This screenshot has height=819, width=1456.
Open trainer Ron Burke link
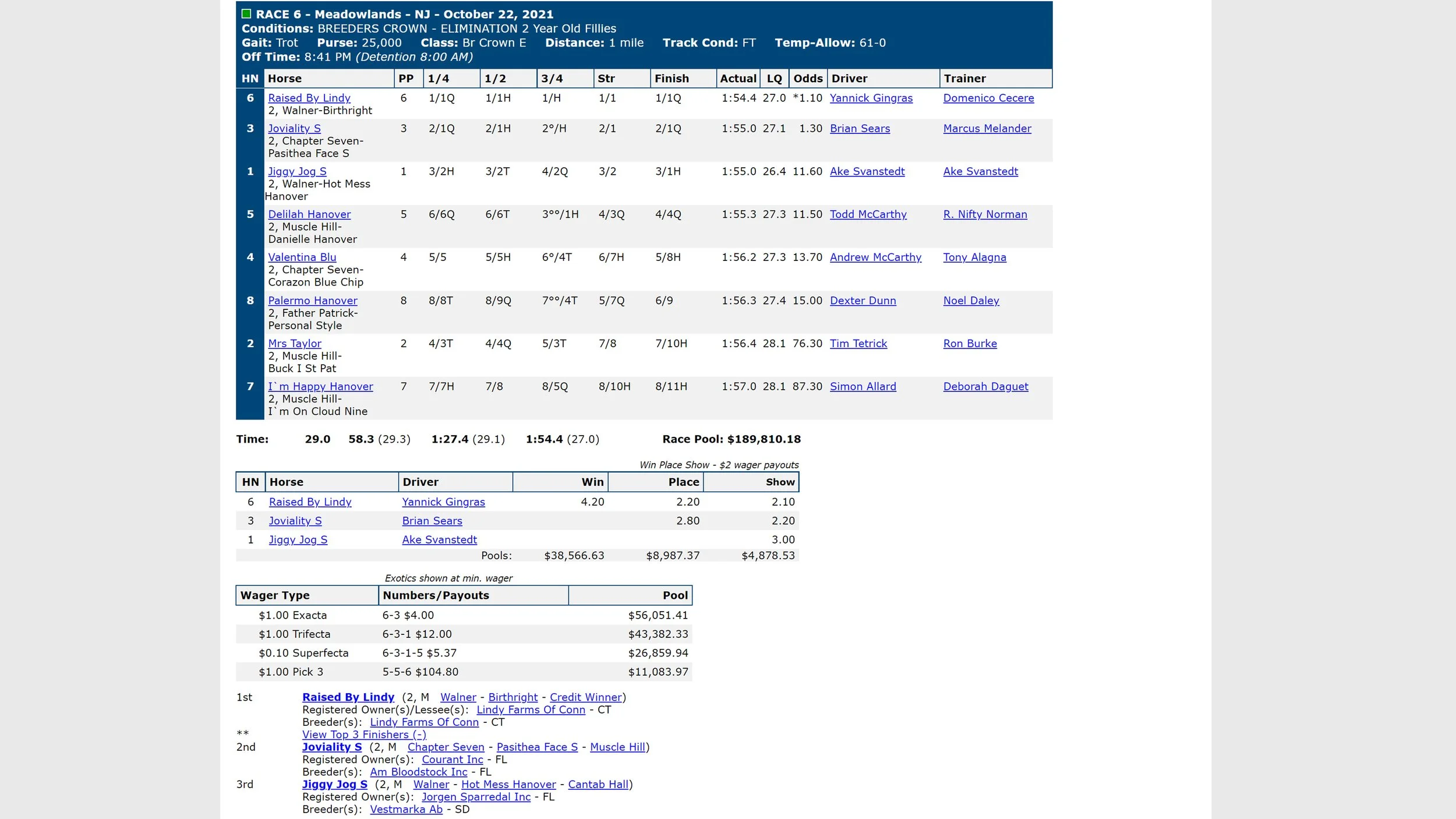970,344
